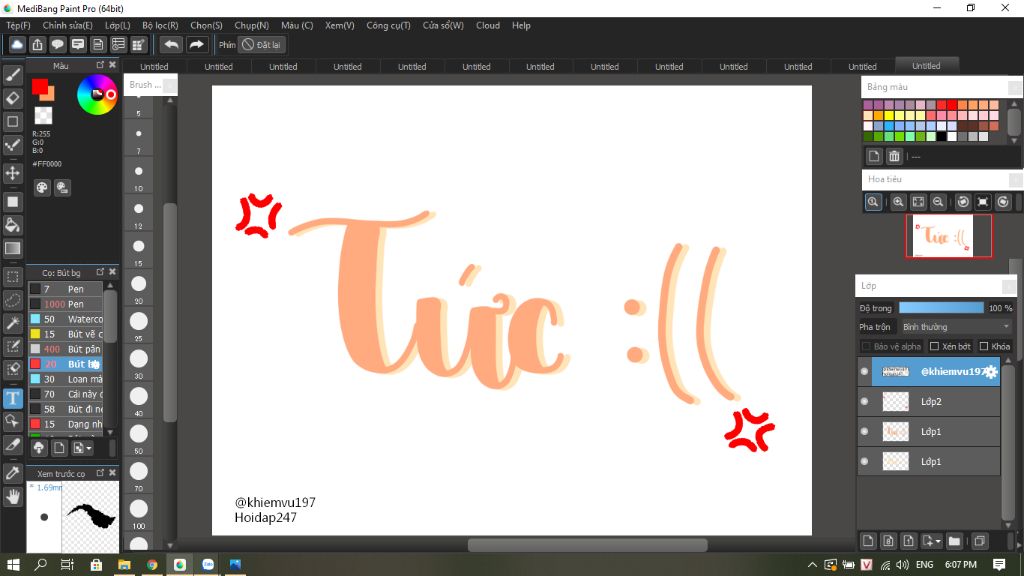
Task: Open the Hoa tiêu panel menu button
Action: [x=1015, y=179]
